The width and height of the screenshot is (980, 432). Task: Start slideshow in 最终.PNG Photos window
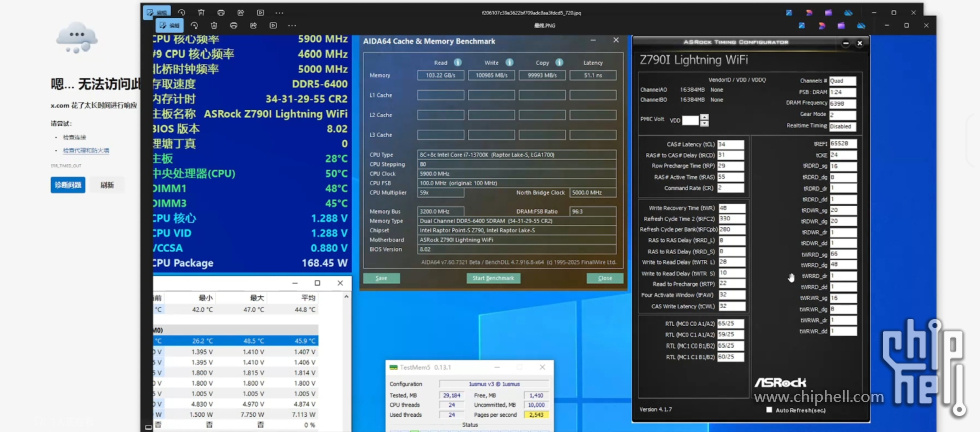coord(273,26)
